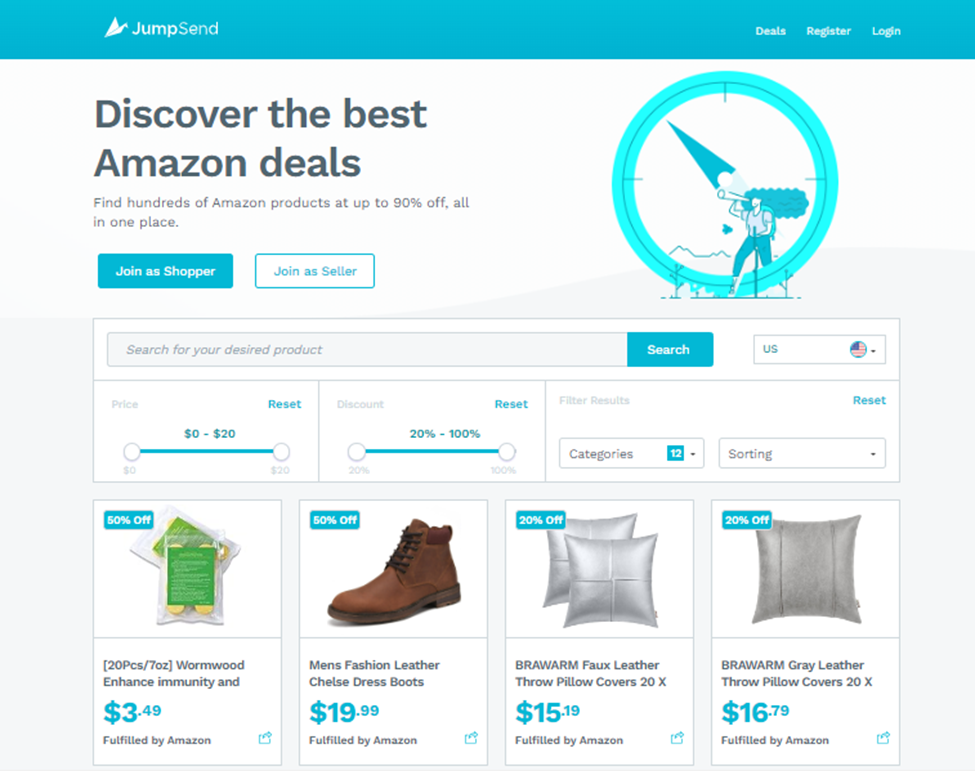Share the Mens Leather Boots deal

(471, 738)
